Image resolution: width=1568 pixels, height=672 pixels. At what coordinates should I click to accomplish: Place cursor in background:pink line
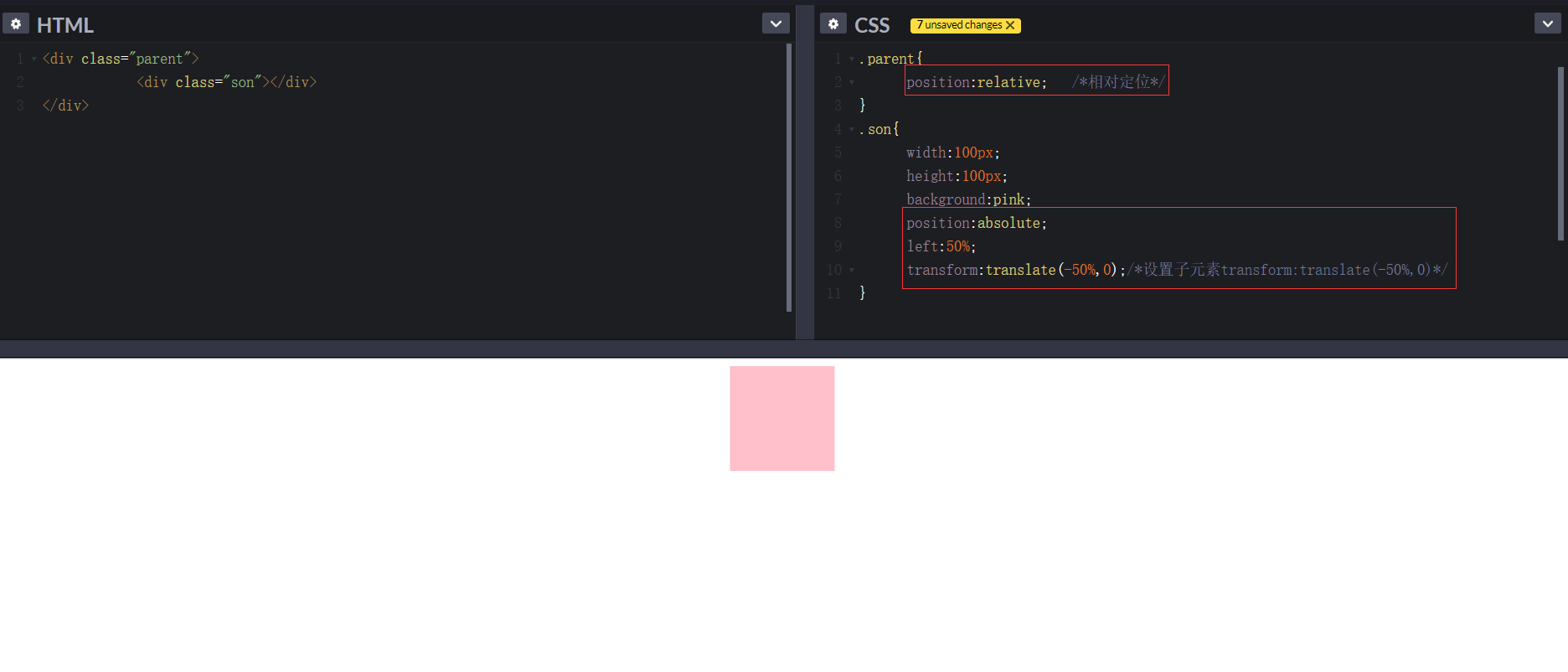click(969, 199)
